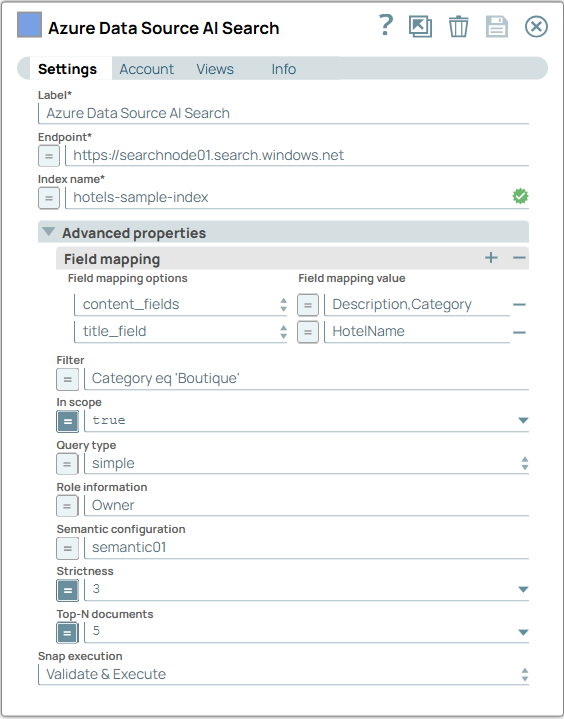Toggle the expression button for the Description,Category value

pos(308,305)
